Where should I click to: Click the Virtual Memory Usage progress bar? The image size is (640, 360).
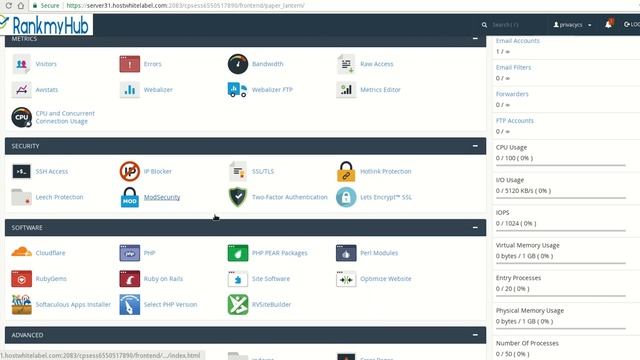click(x=560, y=263)
